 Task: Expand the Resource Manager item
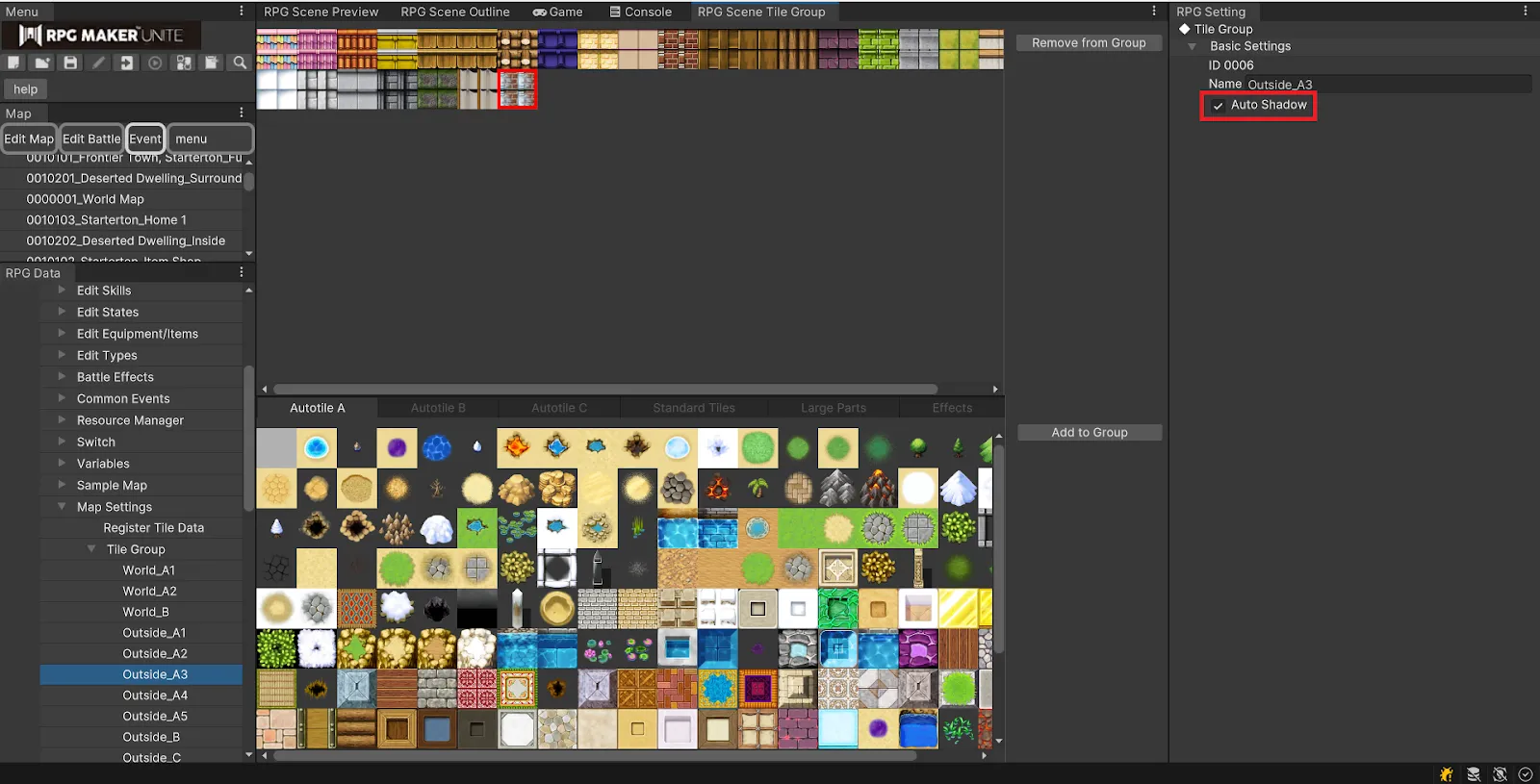[x=63, y=420]
